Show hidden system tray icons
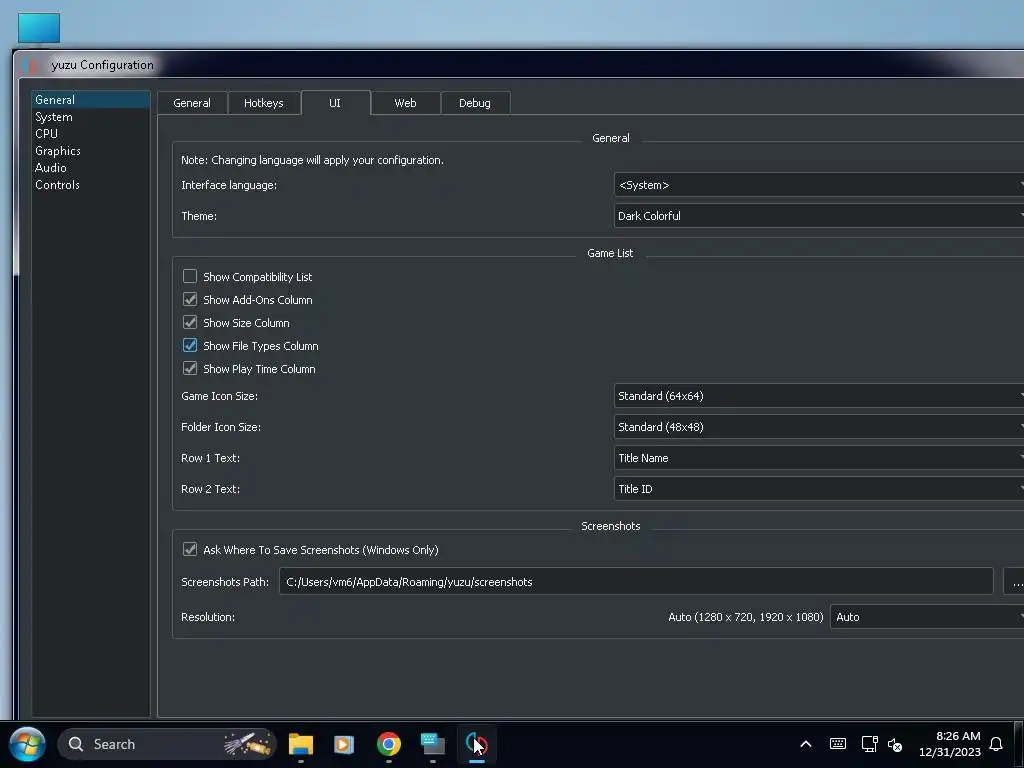 [806, 744]
